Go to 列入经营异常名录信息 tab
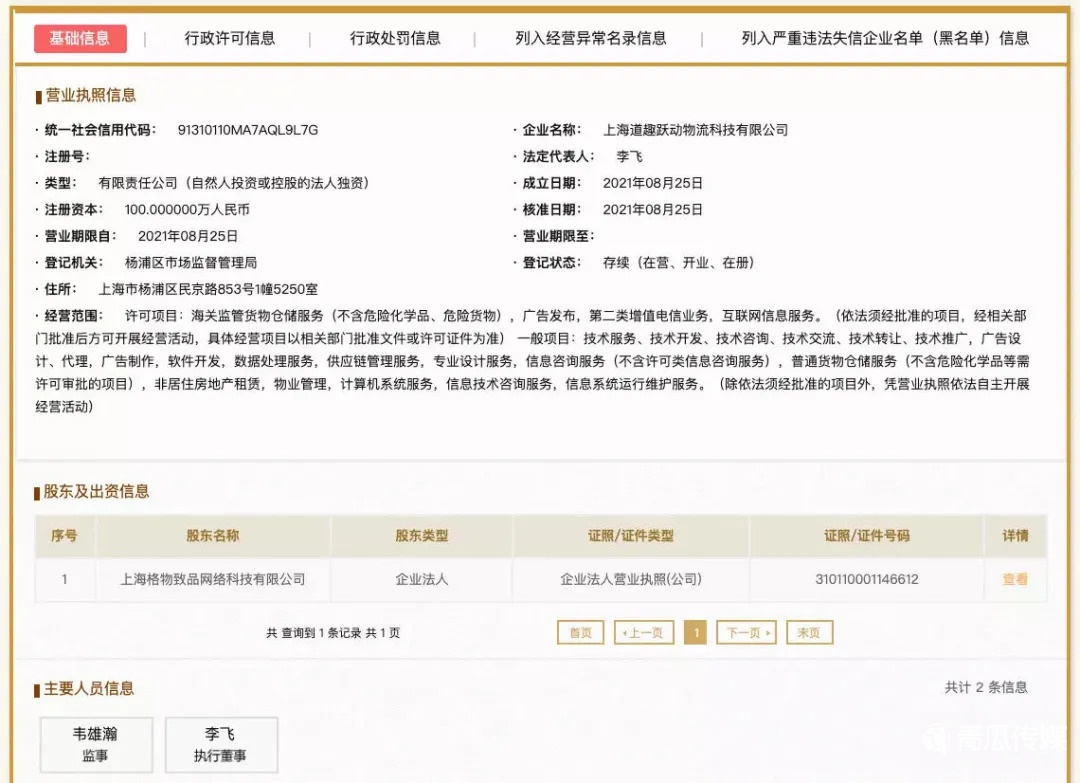 click(x=590, y=39)
